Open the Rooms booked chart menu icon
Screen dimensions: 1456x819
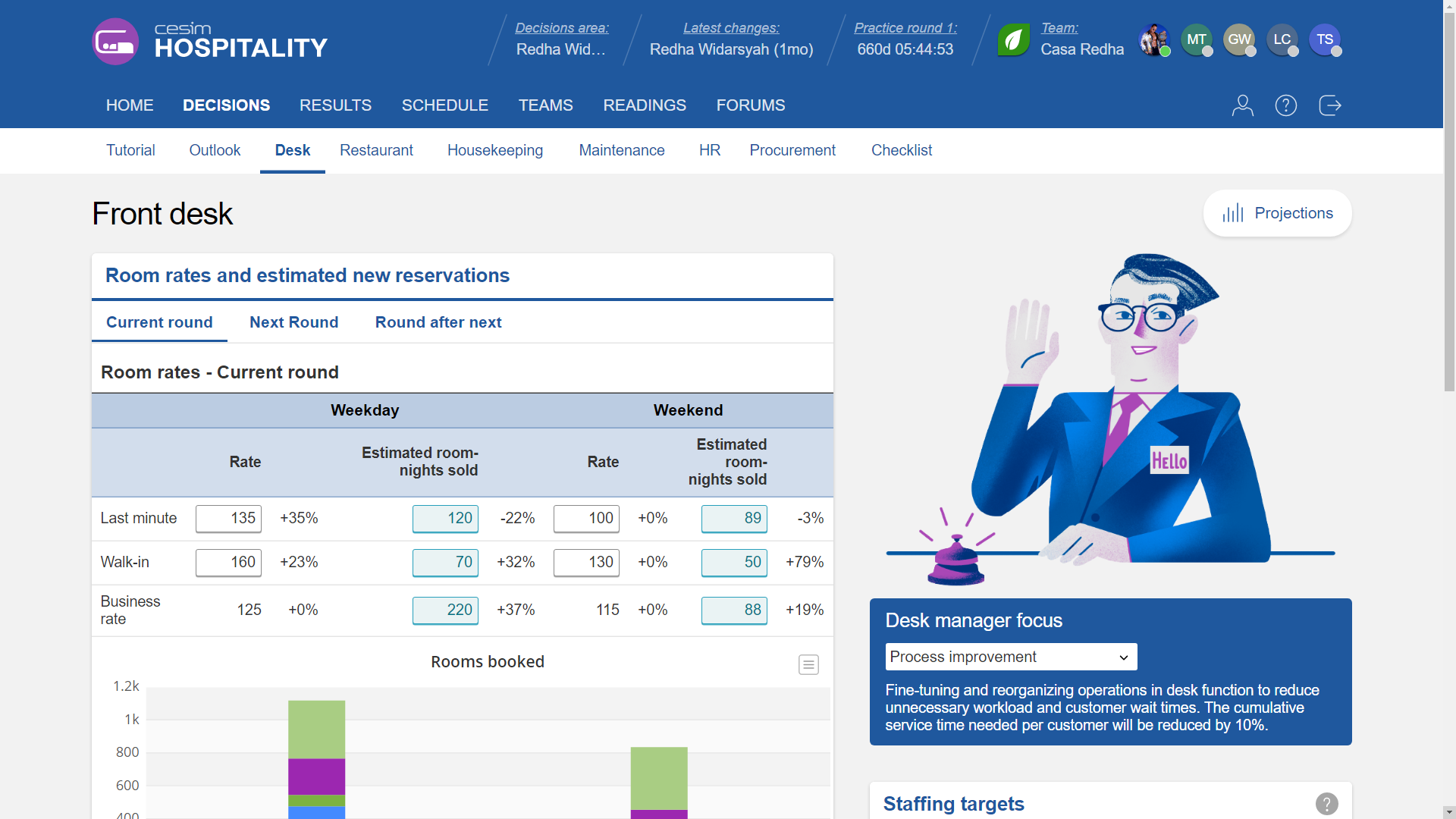tap(808, 665)
